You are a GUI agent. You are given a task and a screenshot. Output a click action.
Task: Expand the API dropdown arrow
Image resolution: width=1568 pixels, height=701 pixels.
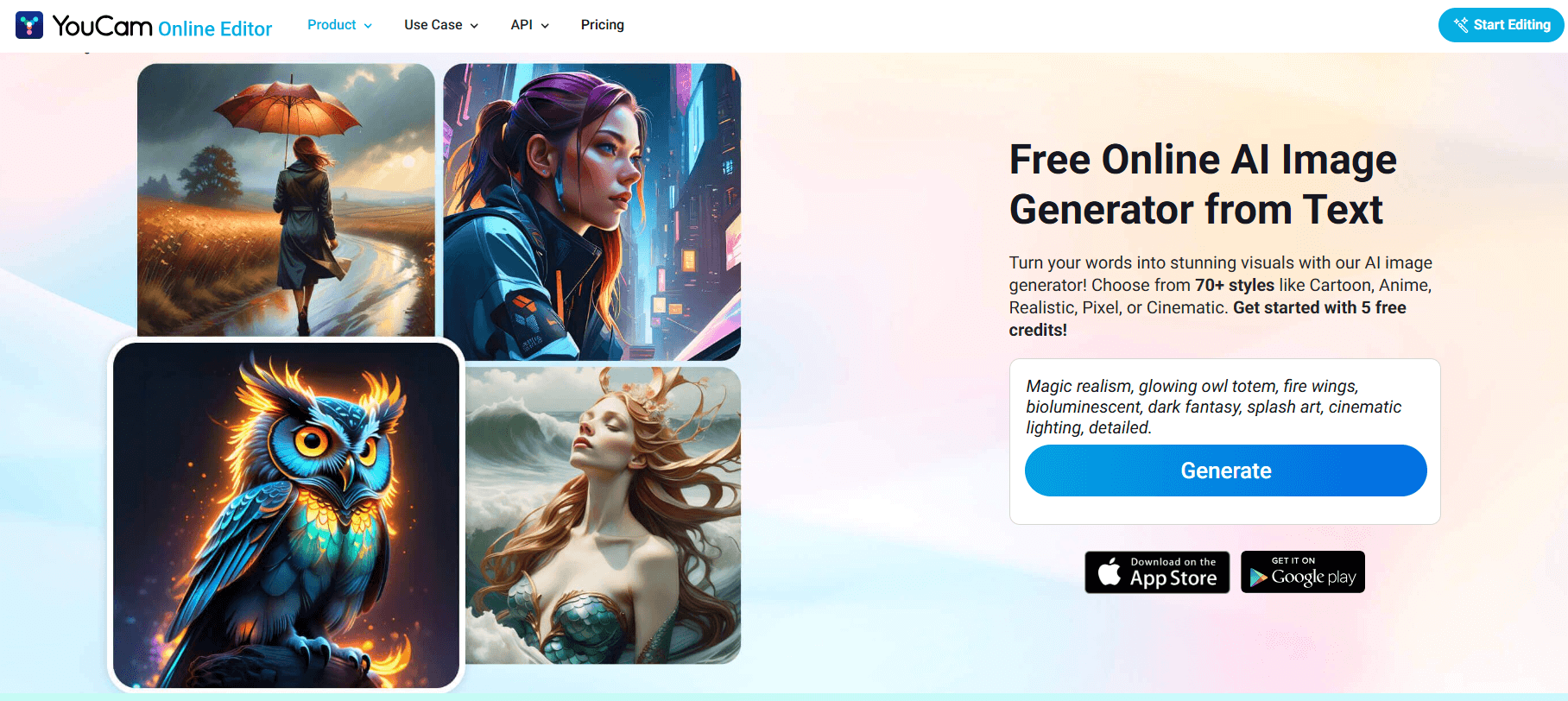545,26
